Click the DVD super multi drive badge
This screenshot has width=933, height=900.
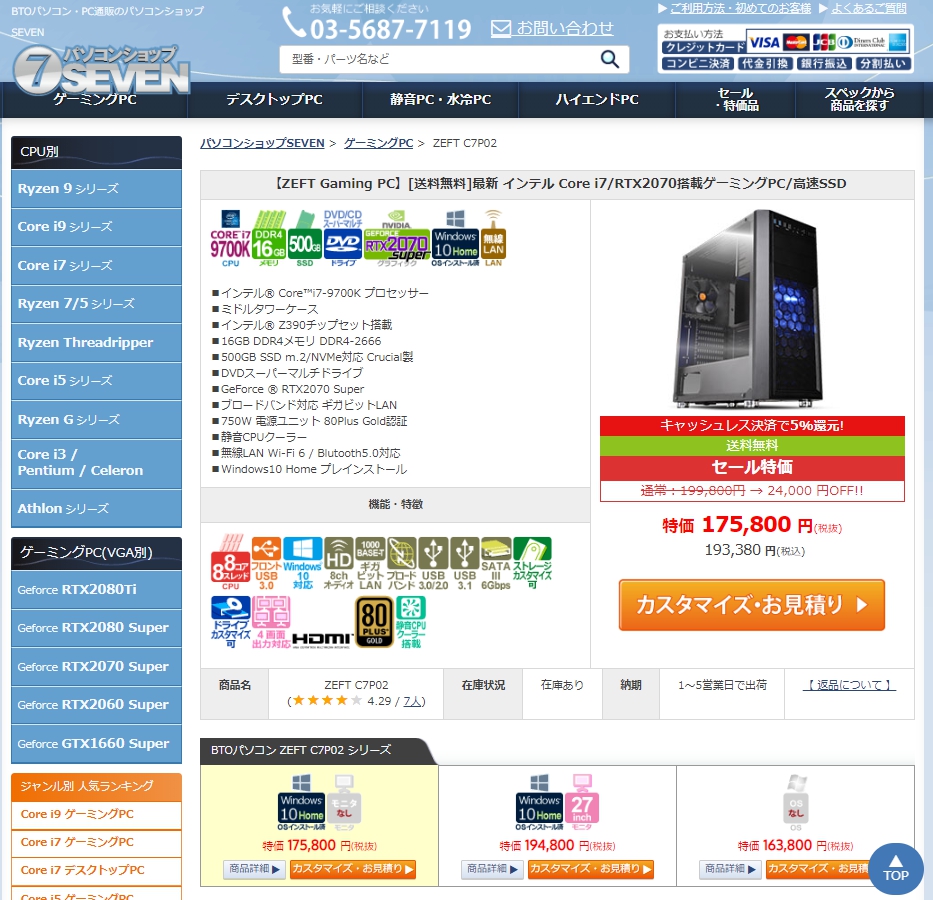coord(343,238)
